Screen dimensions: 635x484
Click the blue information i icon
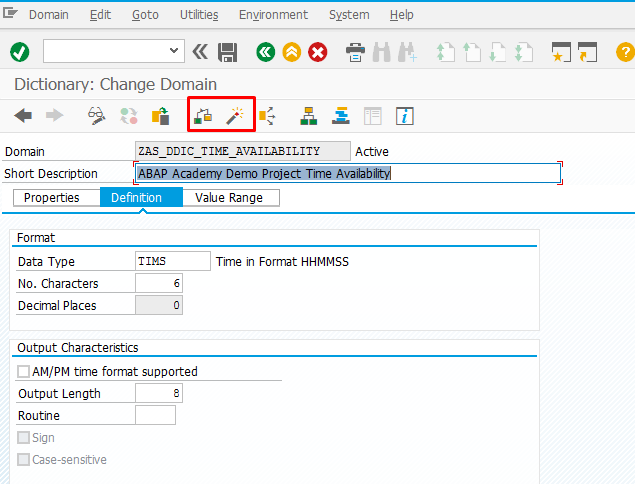[x=405, y=116]
